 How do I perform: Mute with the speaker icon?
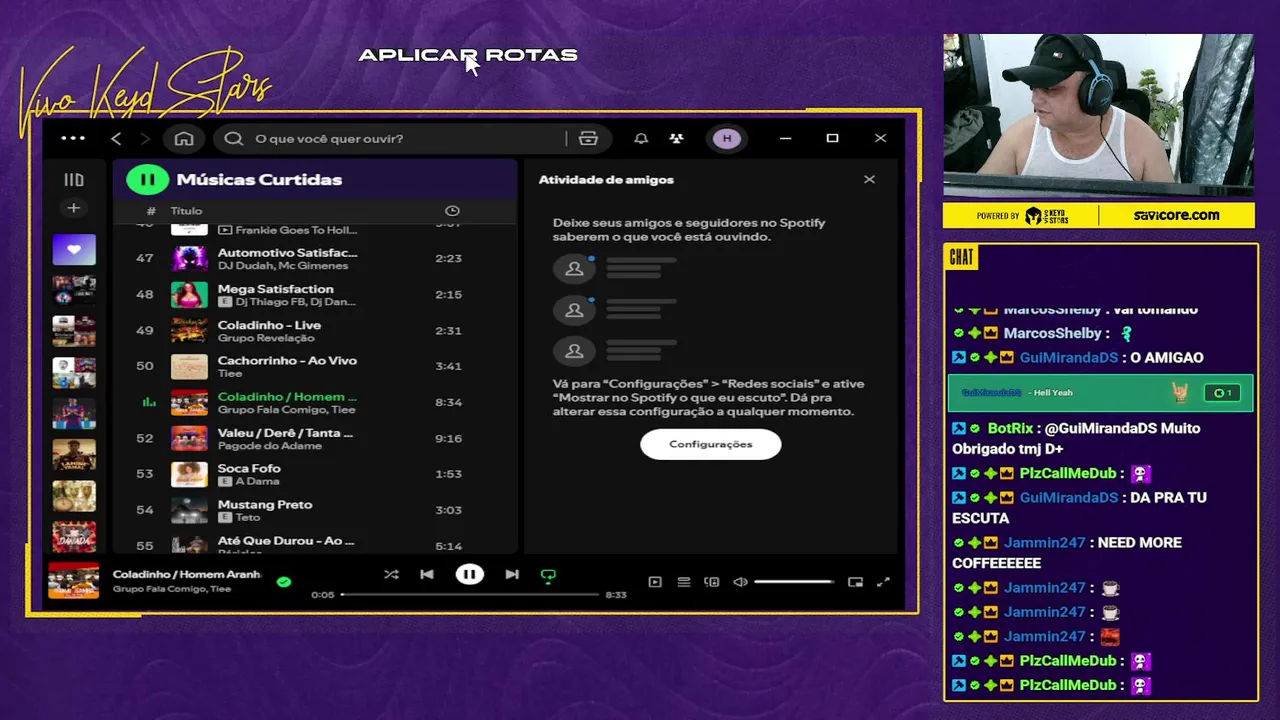pyautogui.click(x=740, y=582)
